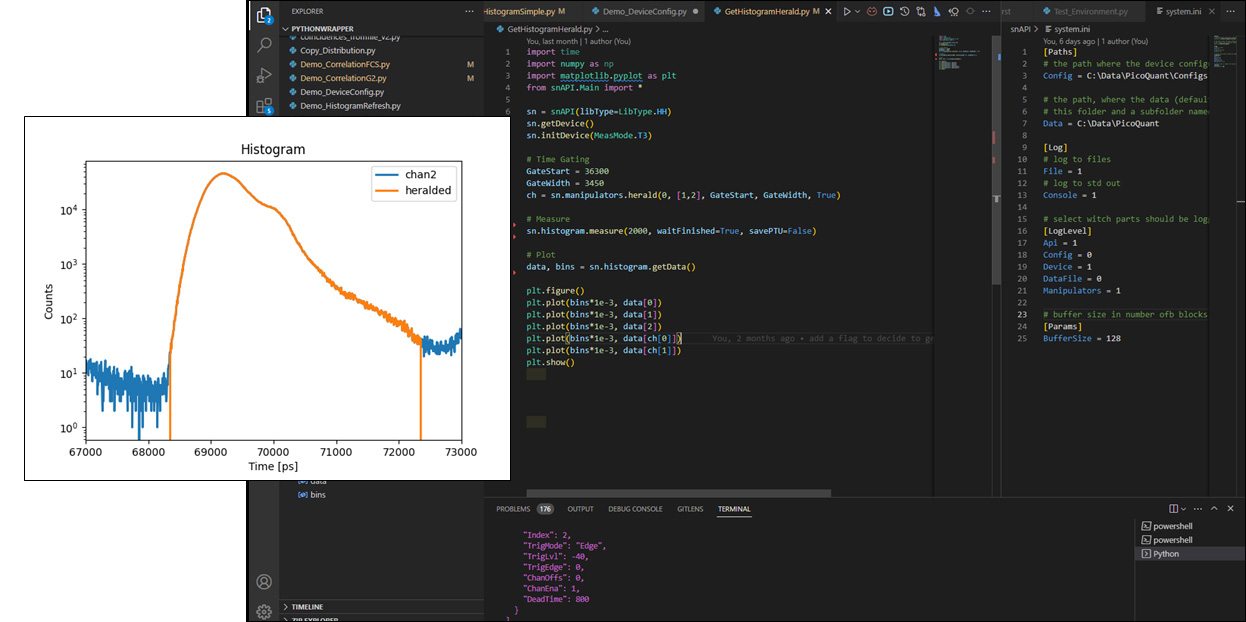
Task: Select the second powershell terminal
Action: click(x=1190, y=540)
